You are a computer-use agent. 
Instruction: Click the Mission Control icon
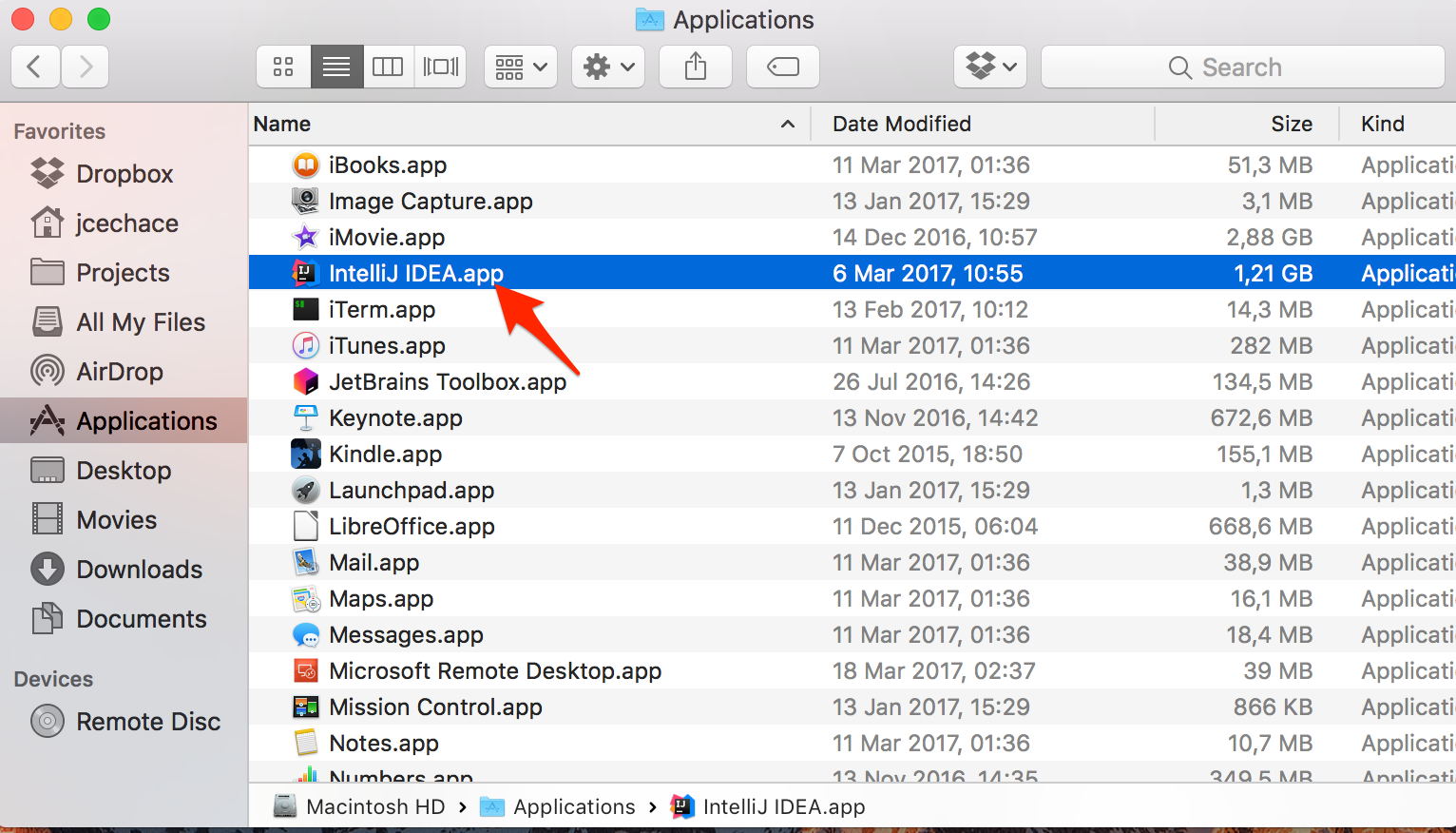coord(305,707)
